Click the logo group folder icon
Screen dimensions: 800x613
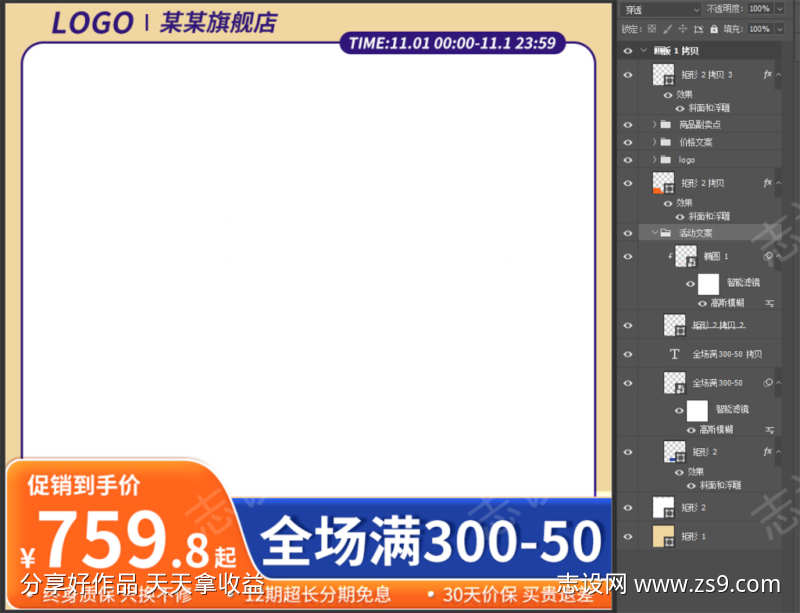point(666,159)
